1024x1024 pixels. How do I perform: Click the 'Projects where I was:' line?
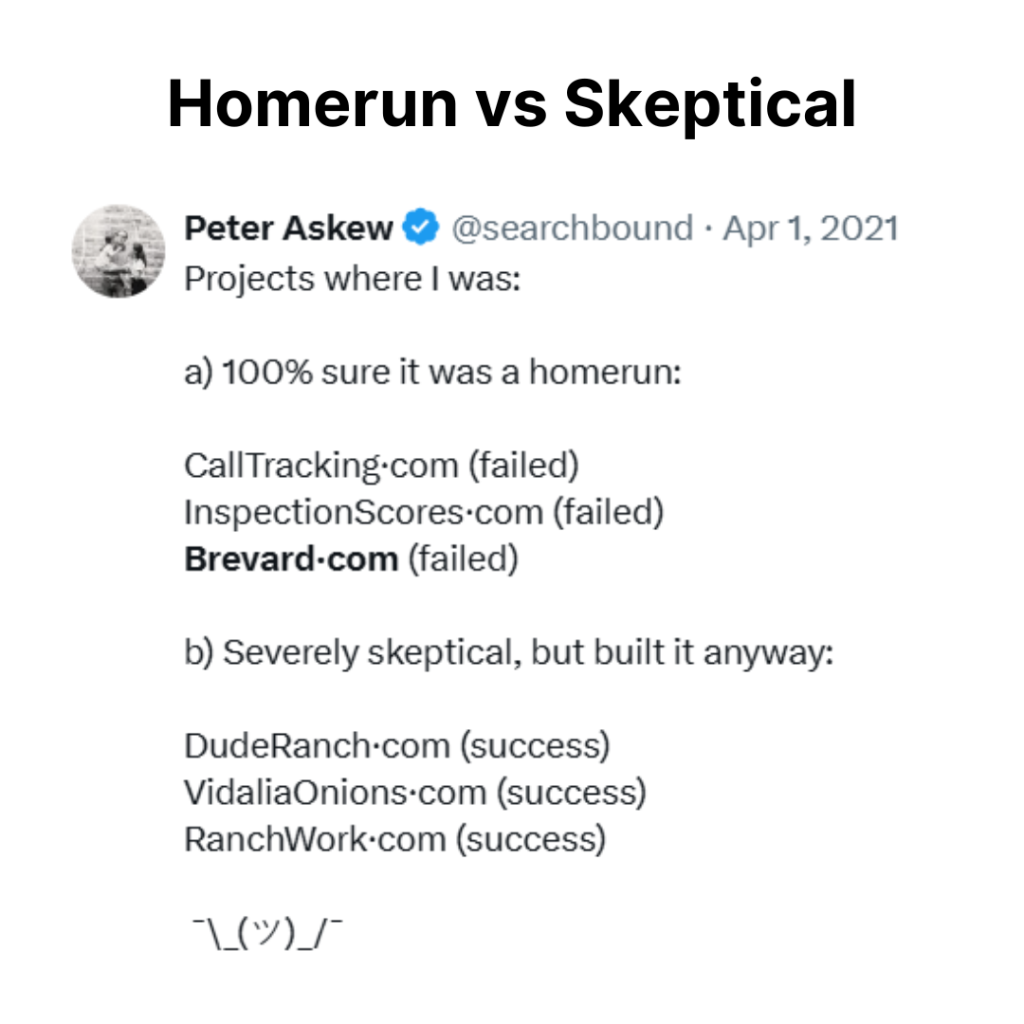(x=353, y=279)
